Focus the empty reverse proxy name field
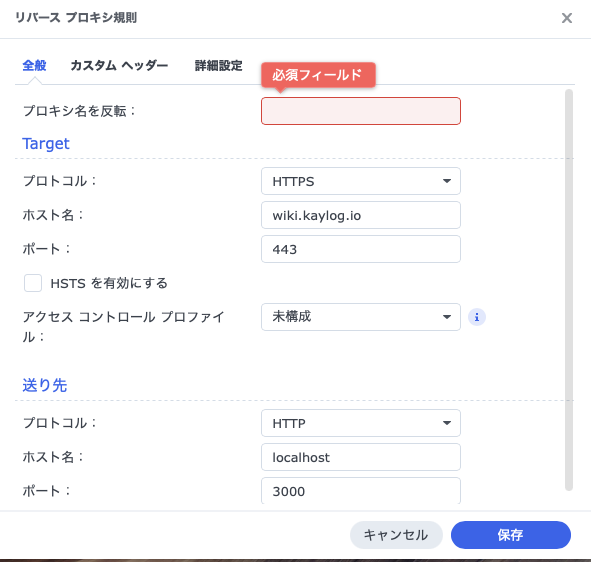The height and width of the screenshot is (562, 591). [x=361, y=111]
